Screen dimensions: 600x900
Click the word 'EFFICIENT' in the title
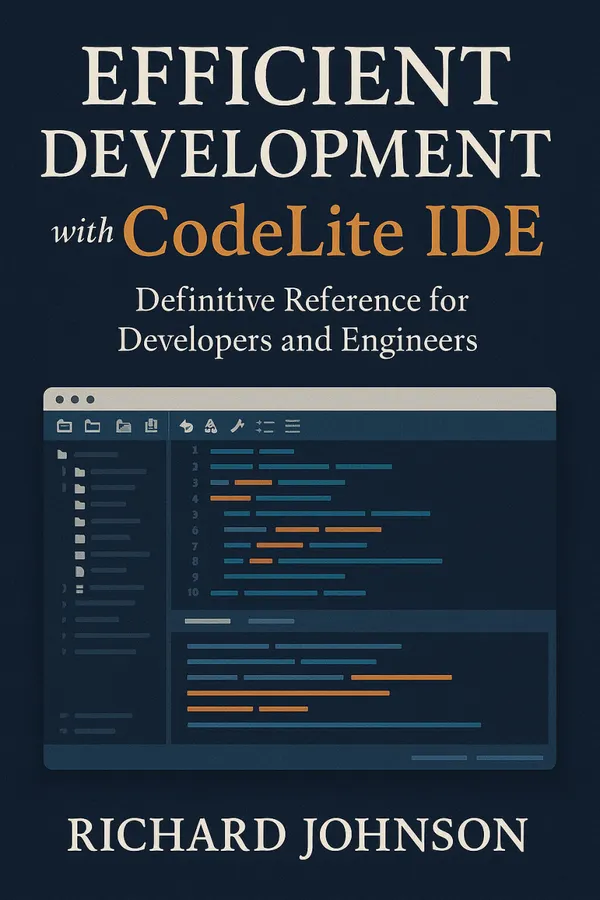tap(296, 76)
